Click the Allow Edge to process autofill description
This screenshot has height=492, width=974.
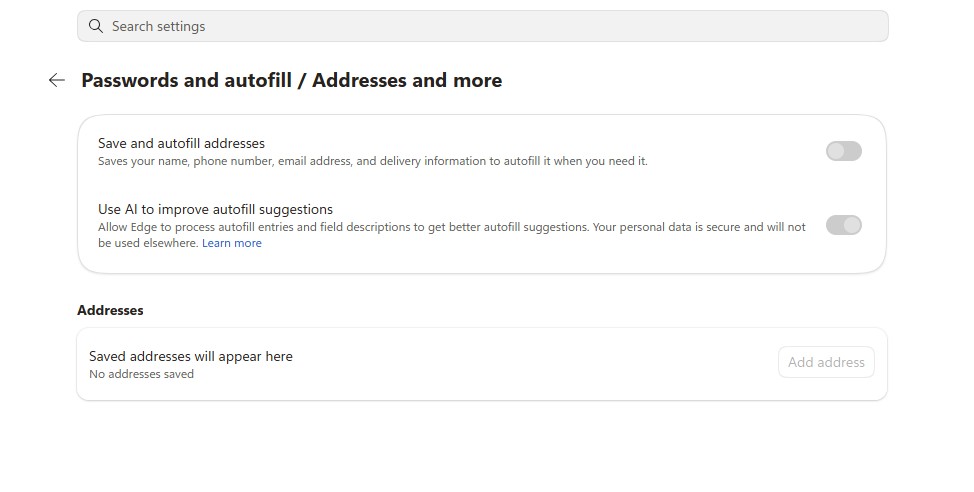(452, 227)
